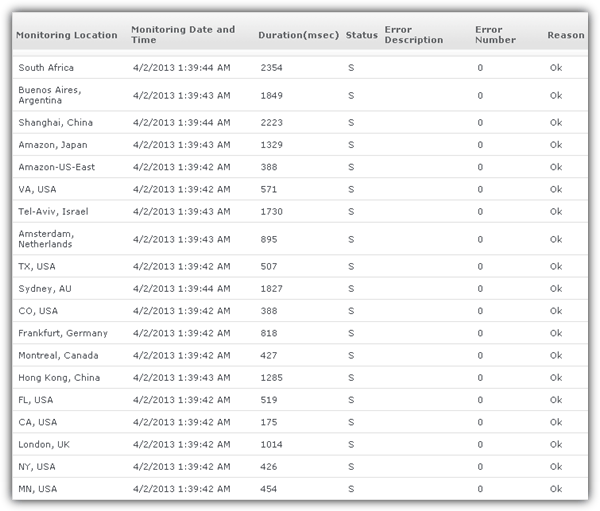Click the London, UK location cell

point(44,444)
